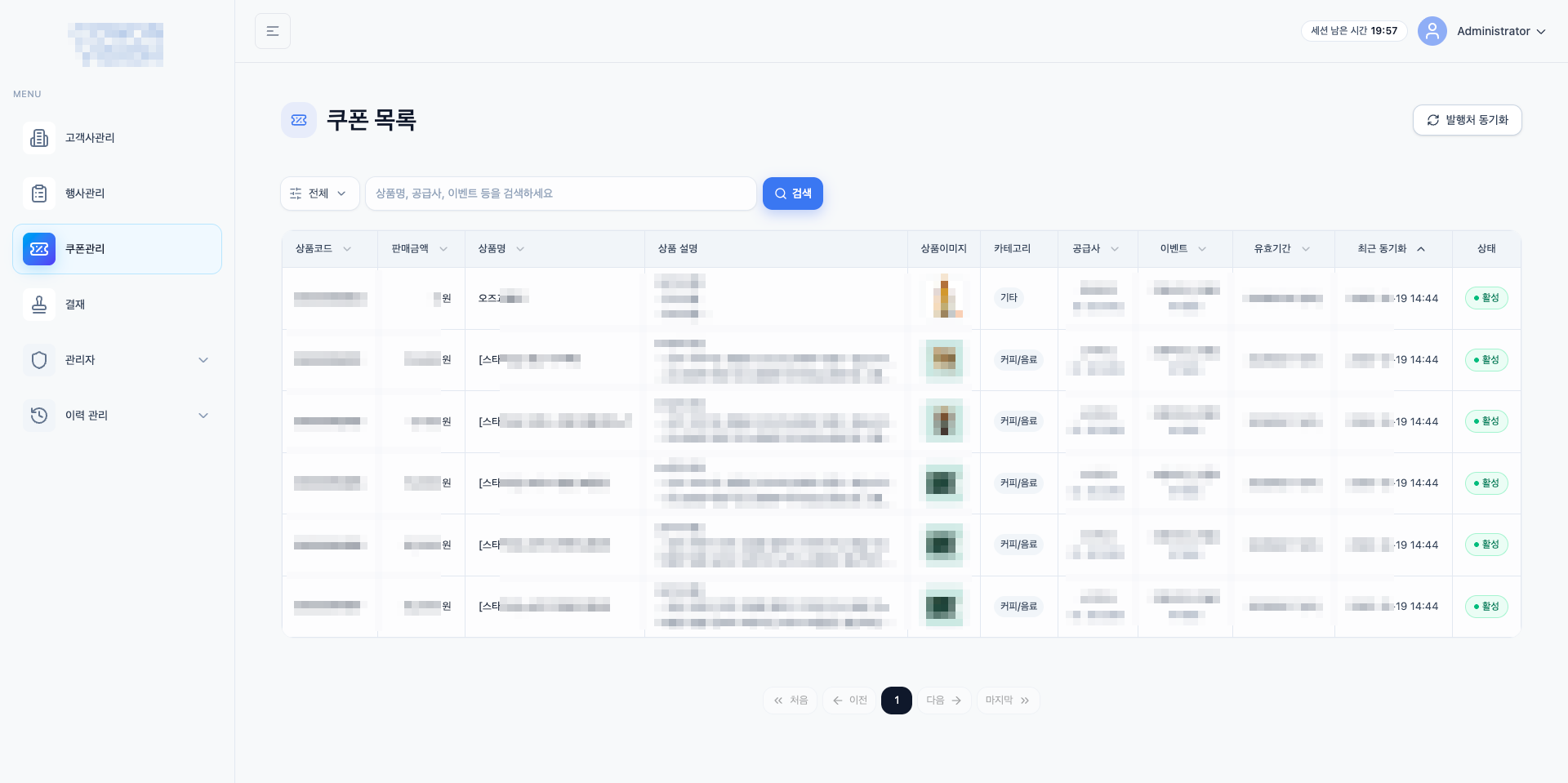Expand the 관리자 submenu chevron

coord(203,360)
